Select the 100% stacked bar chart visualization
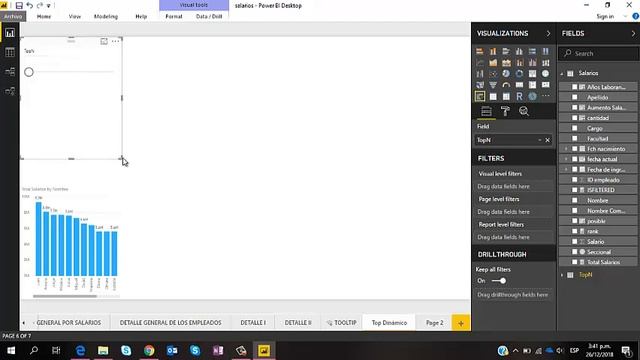The image size is (640, 360). (532, 51)
